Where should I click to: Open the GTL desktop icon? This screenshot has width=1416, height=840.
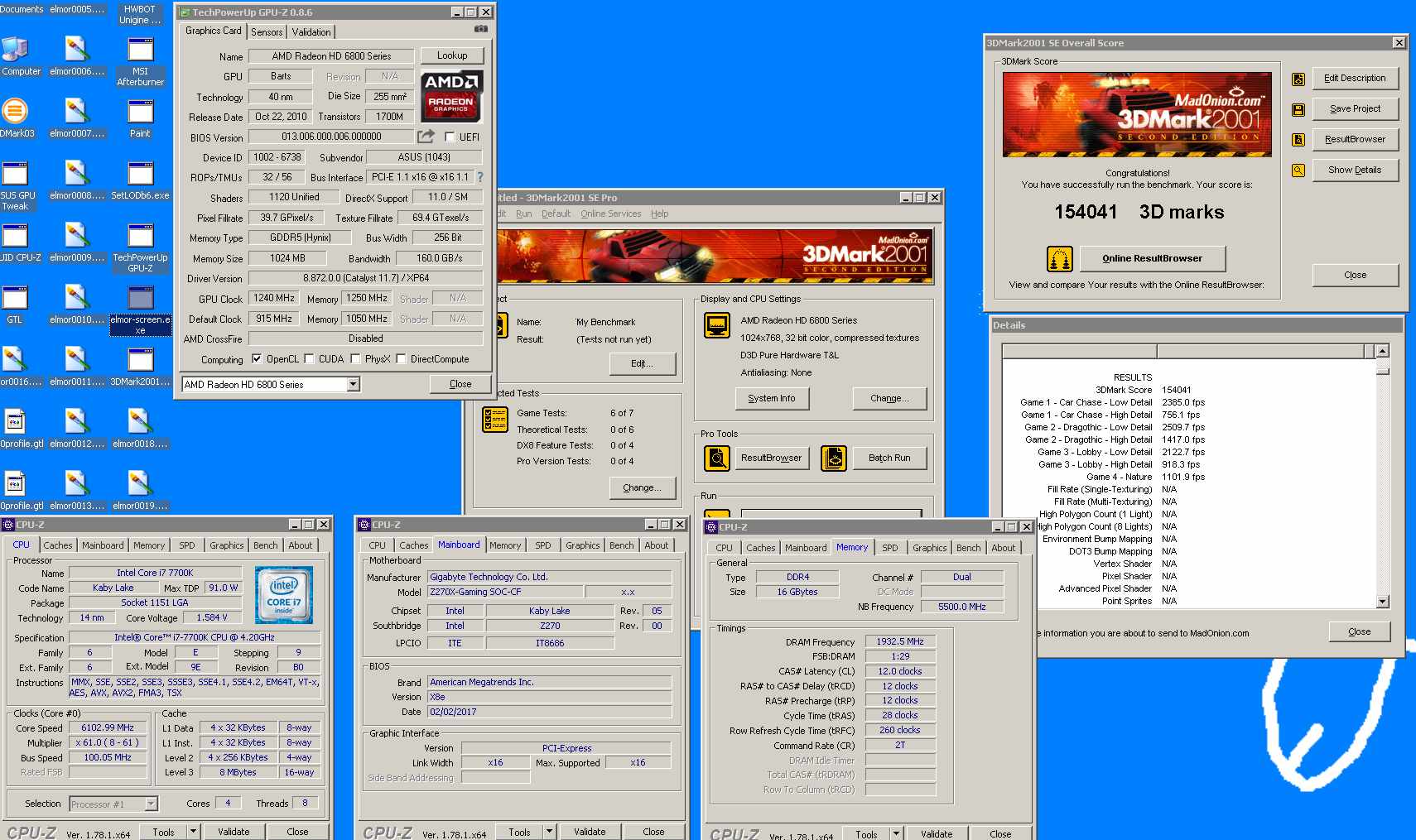15,305
